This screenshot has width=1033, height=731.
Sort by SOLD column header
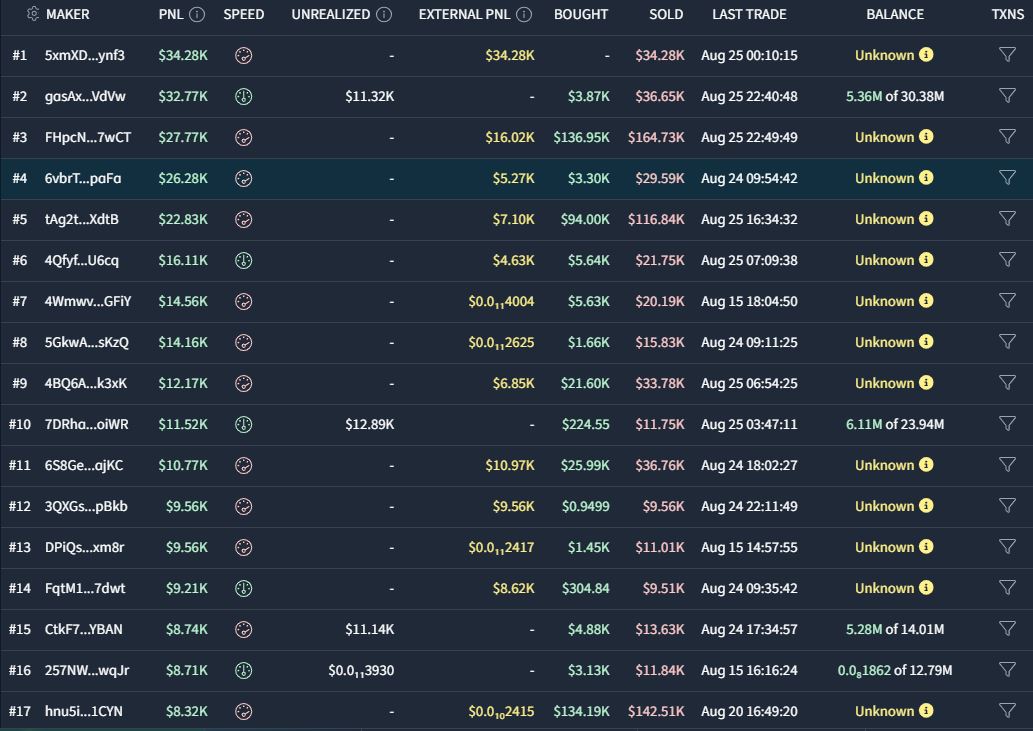click(666, 14)
